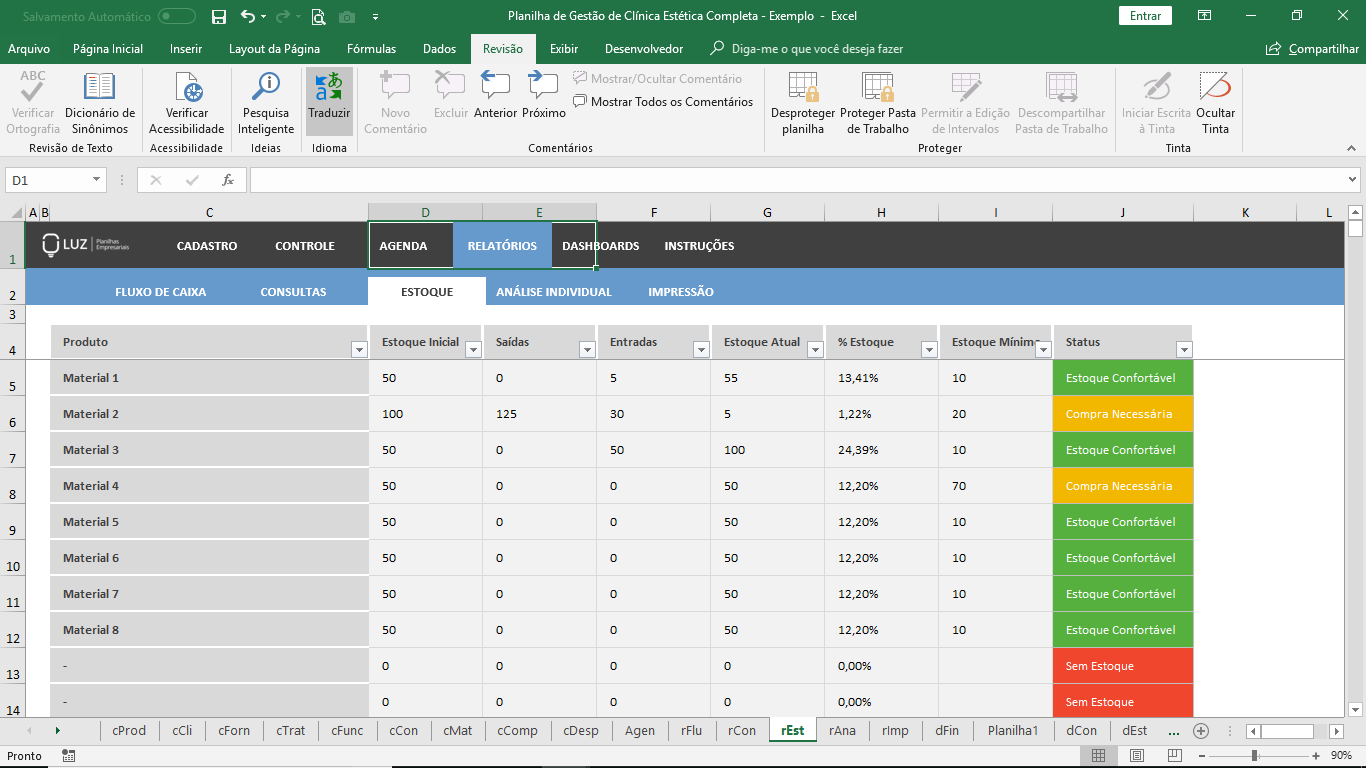Open the Name Box dropdown arrow
The image size is (1366, 768).
pos(97,180)
